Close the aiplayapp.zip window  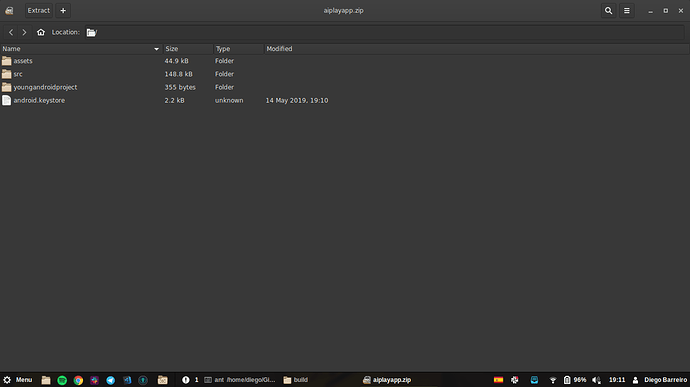[681, 11]
